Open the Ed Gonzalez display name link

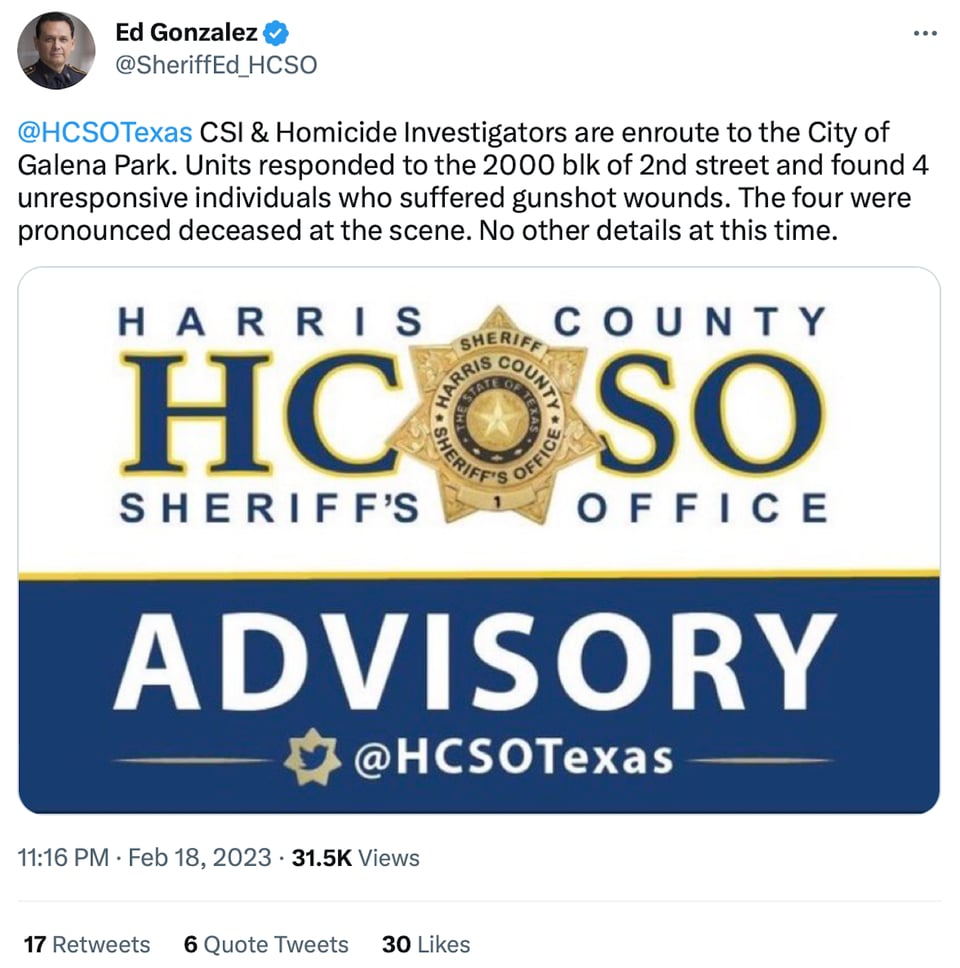coord(186,33)
